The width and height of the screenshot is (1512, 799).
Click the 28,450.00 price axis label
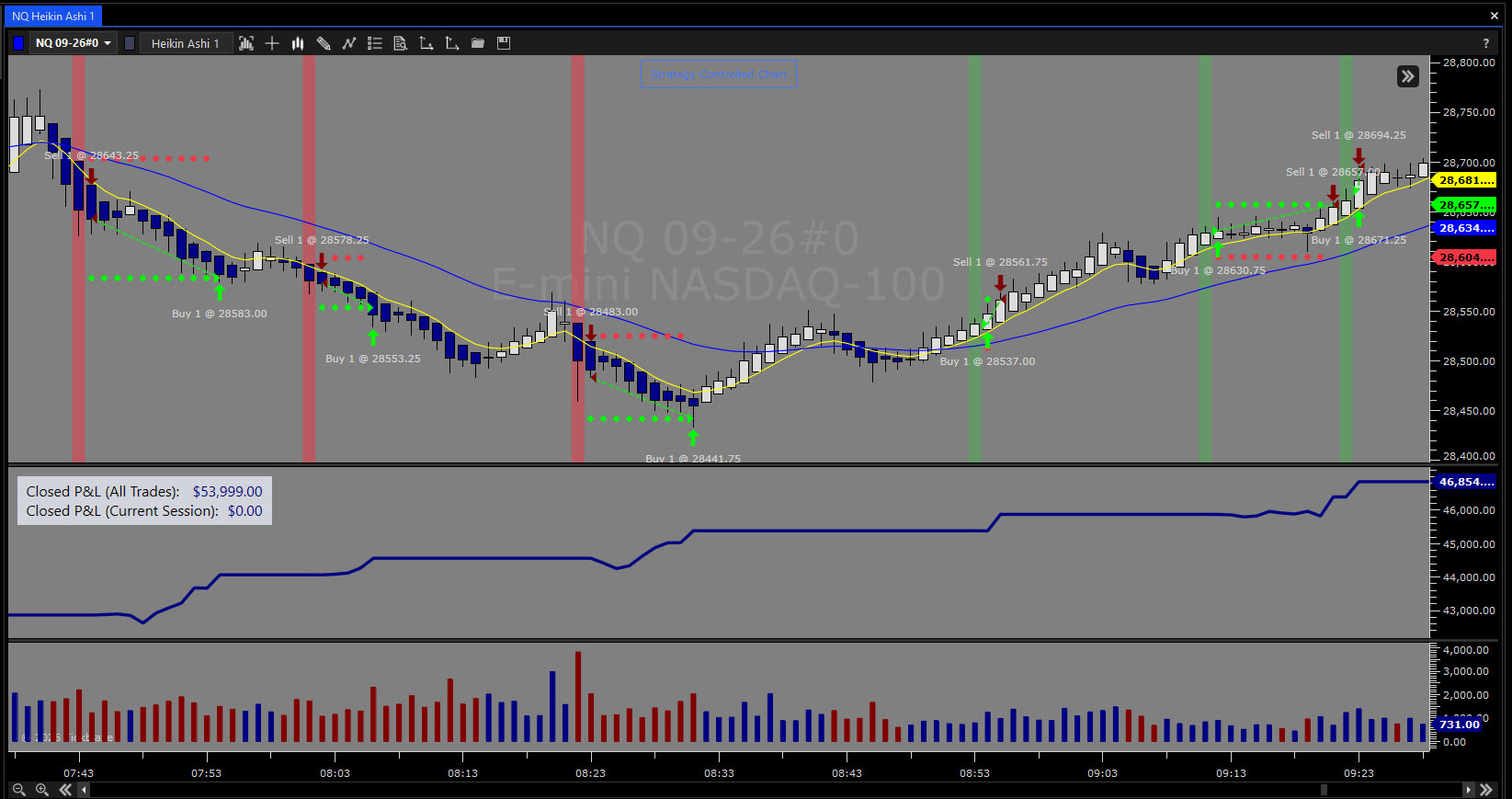pos(1469,411)
